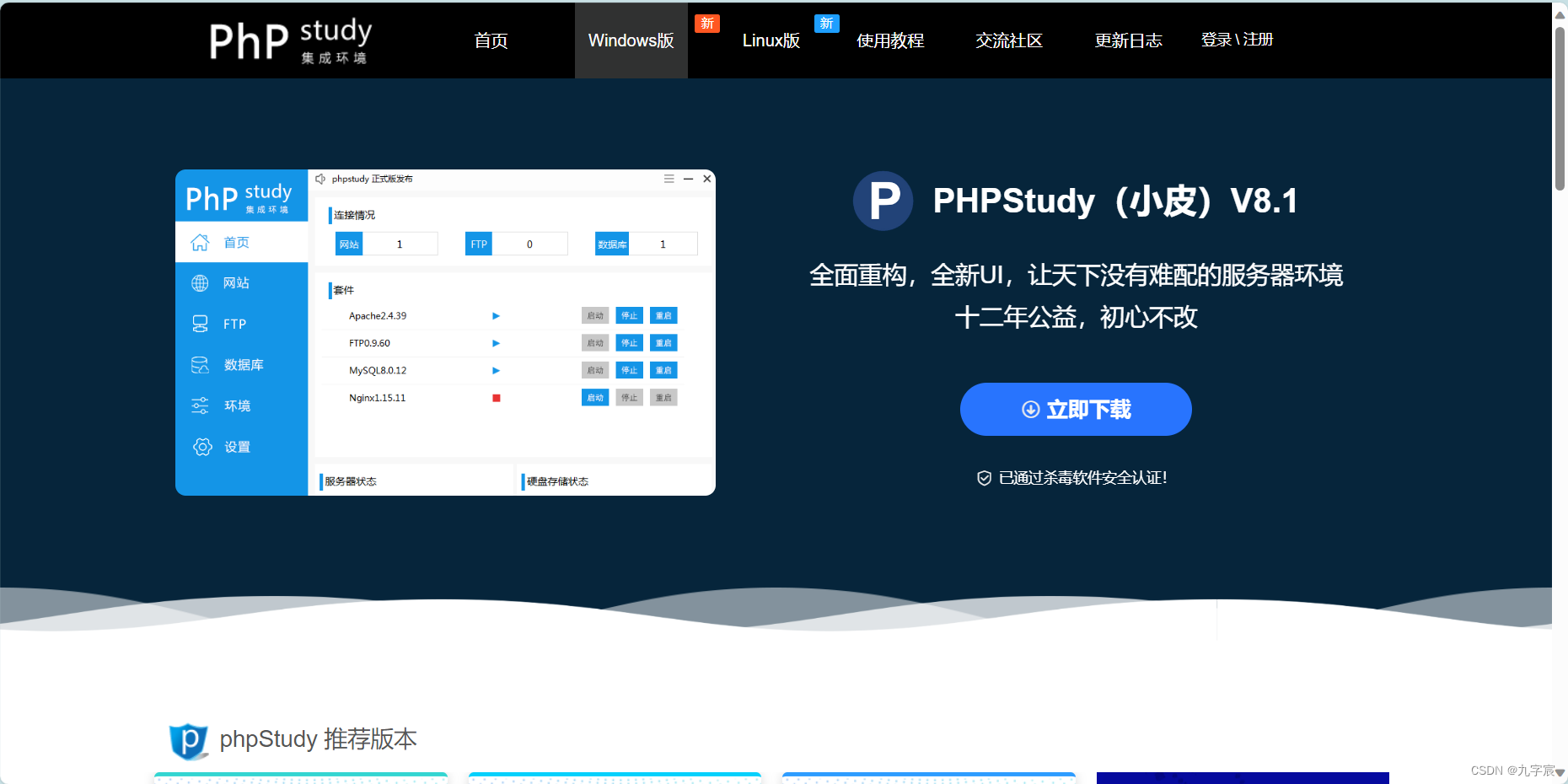Click the scrollbar up arrow
The width and height of the screenshot is (1568, 784).
1560,14
